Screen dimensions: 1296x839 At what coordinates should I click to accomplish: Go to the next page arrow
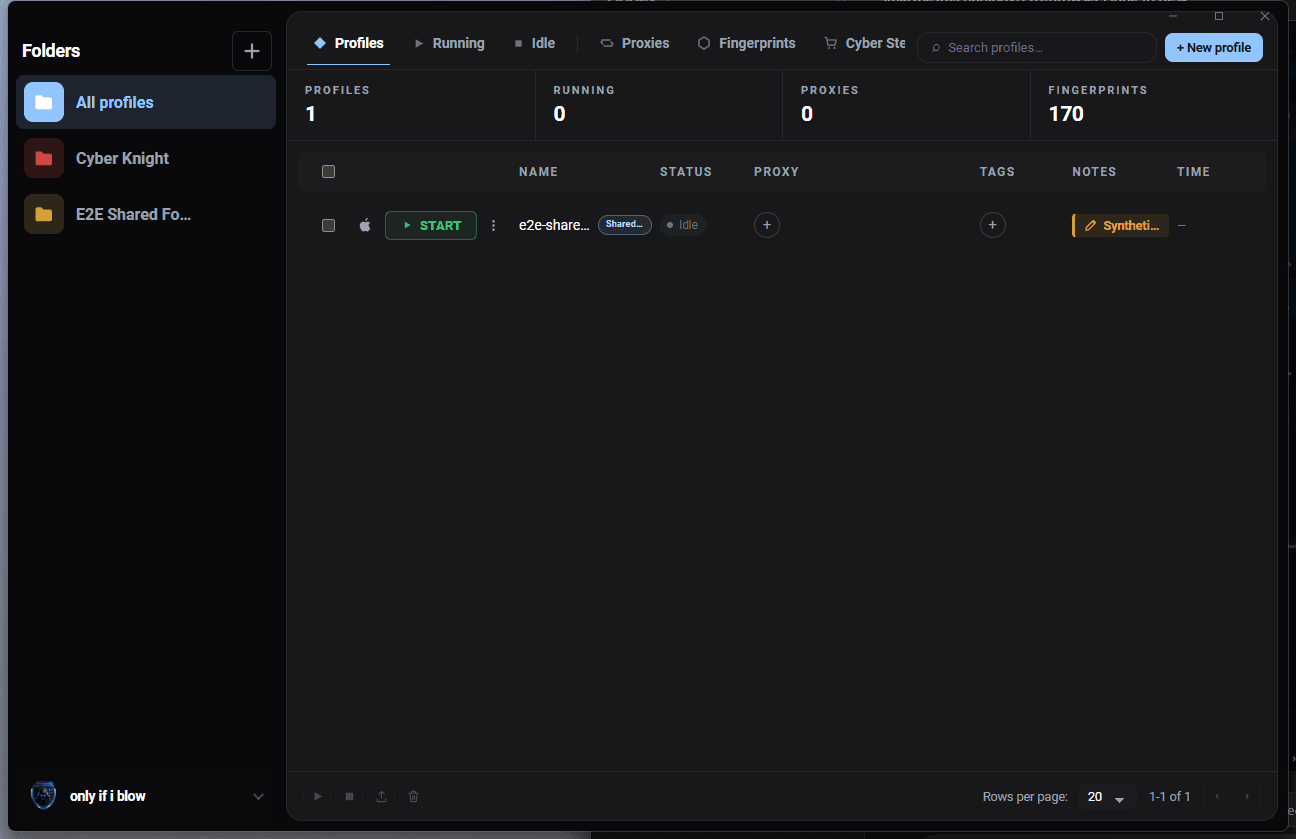click(1247, 797)
